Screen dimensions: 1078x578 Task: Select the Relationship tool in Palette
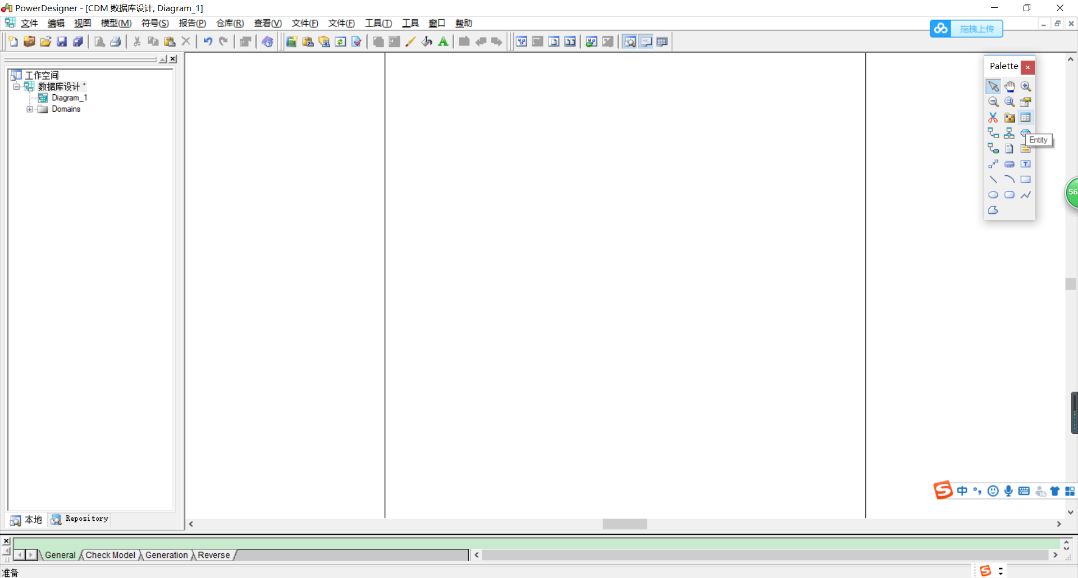coord(993,133)
